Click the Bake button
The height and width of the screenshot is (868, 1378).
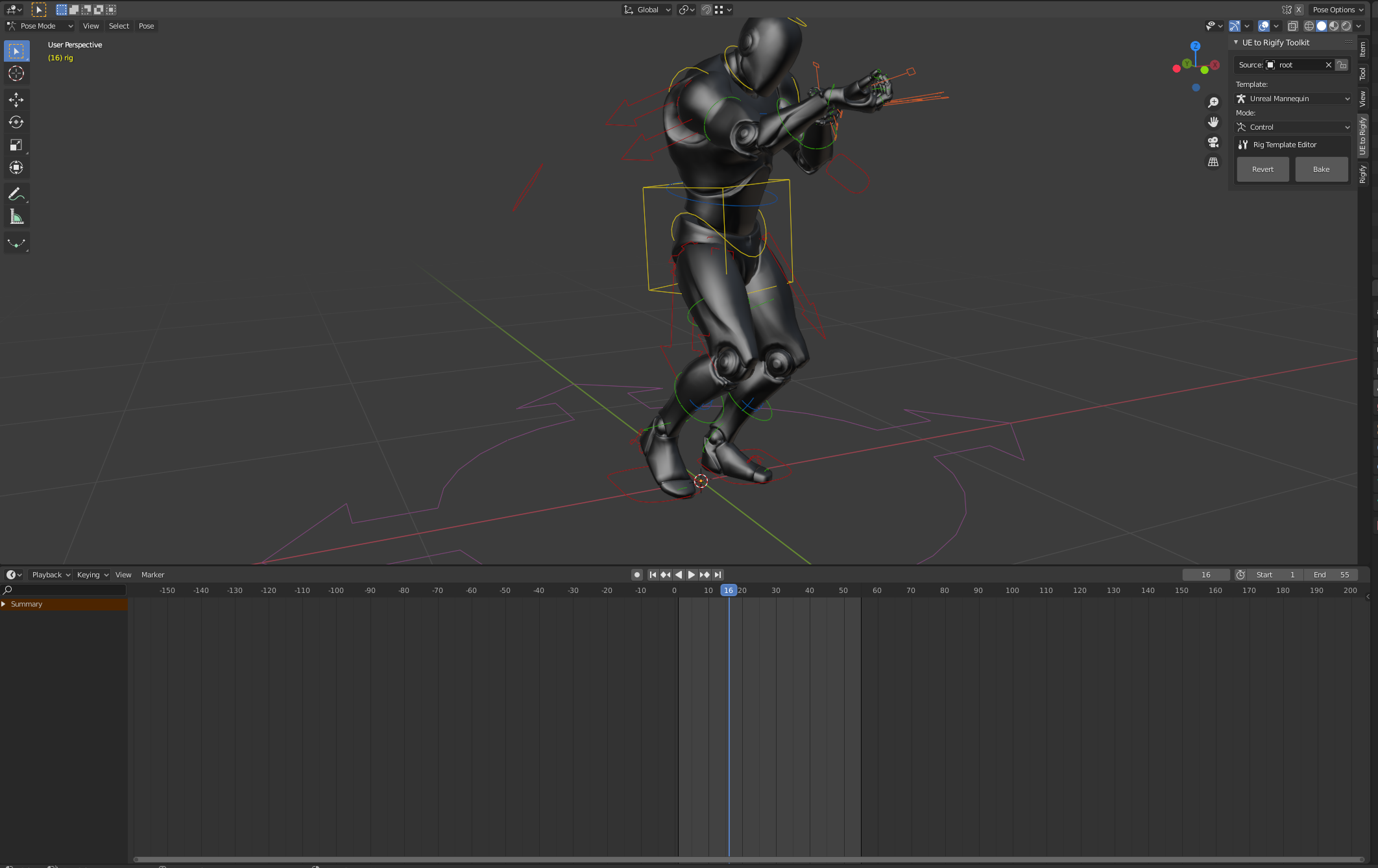(x=1321, y=169)
